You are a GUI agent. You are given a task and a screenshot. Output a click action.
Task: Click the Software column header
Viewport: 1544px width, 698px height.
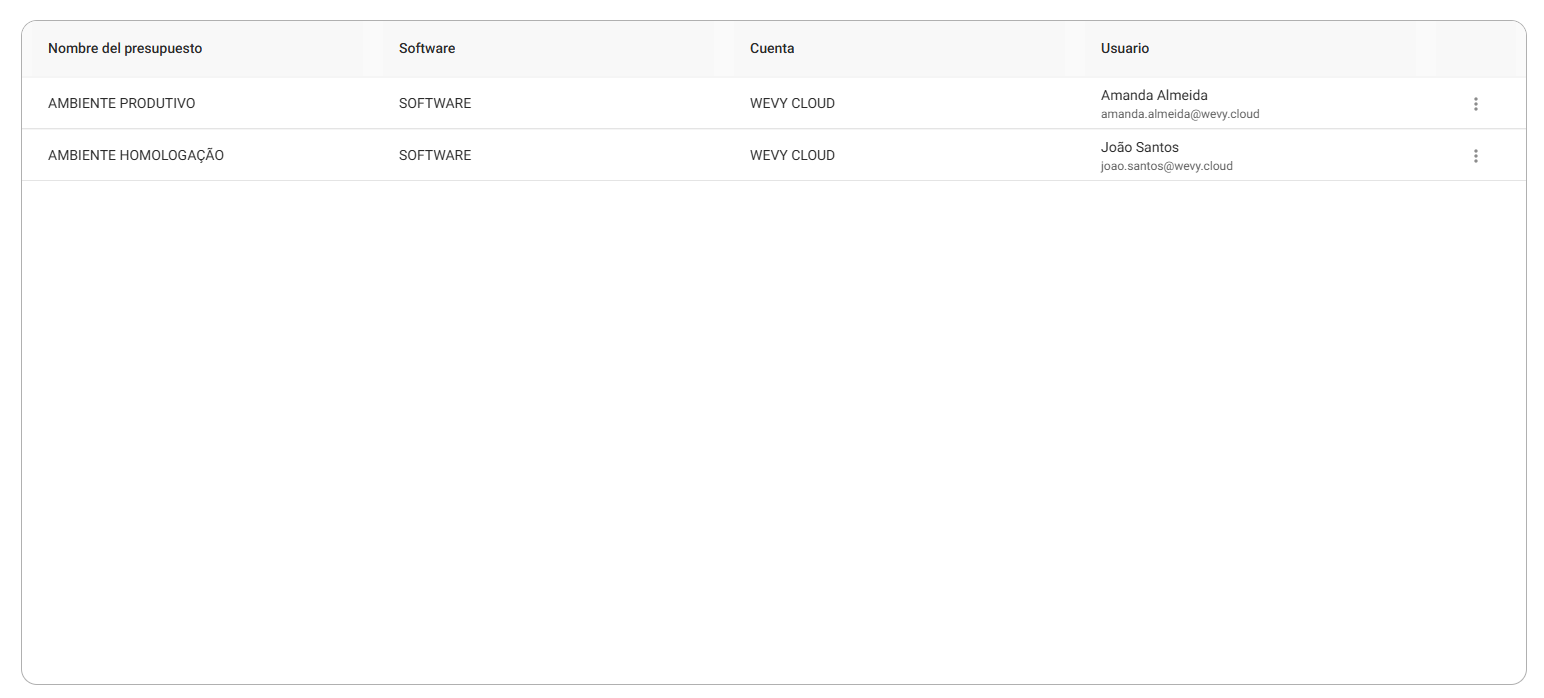click(427, 48)
